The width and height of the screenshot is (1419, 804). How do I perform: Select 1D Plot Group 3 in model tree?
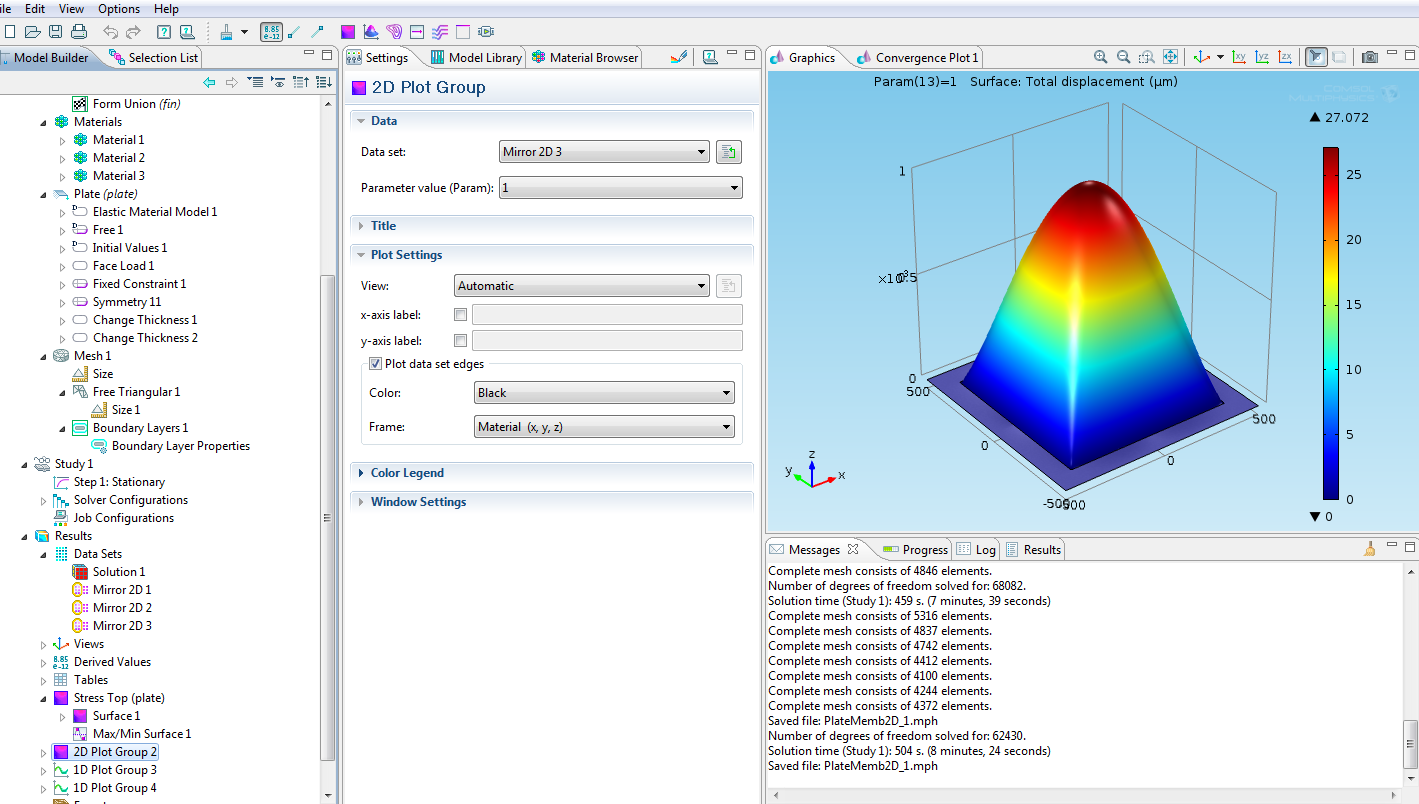[x=114, y=770]
